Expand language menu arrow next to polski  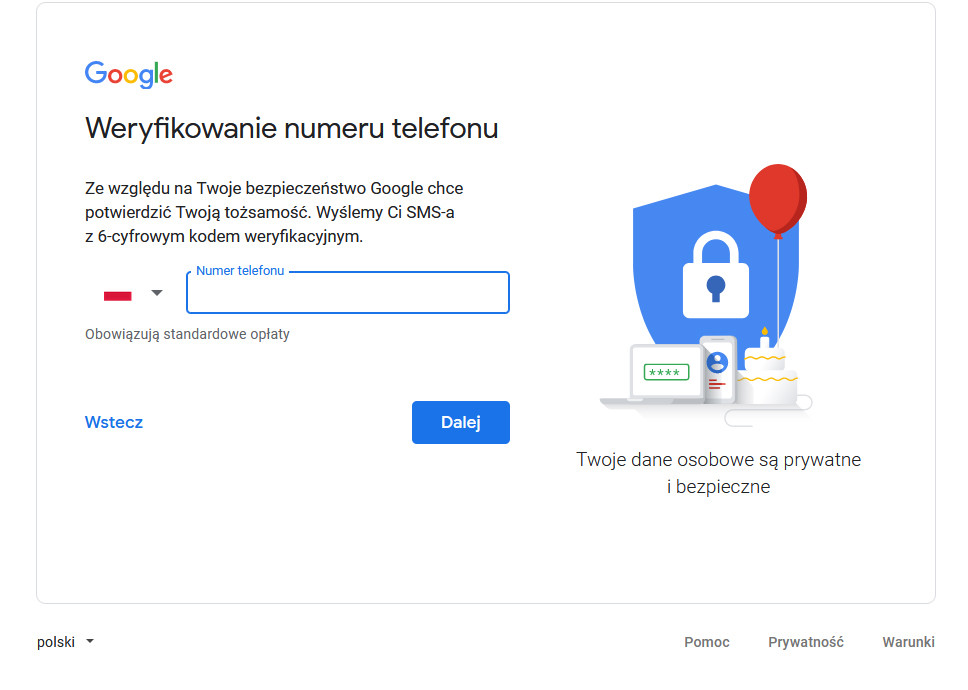(x=90, y=641)
